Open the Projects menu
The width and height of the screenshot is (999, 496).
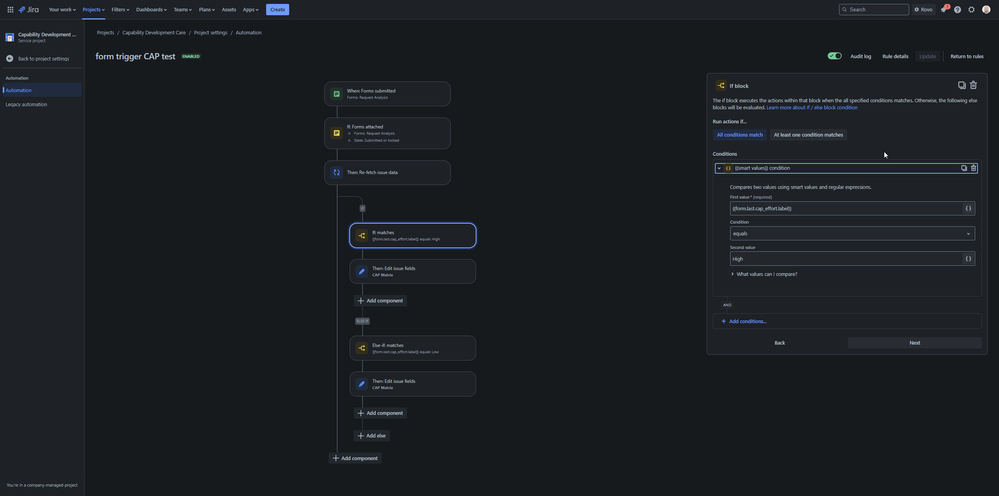[94, 10]
